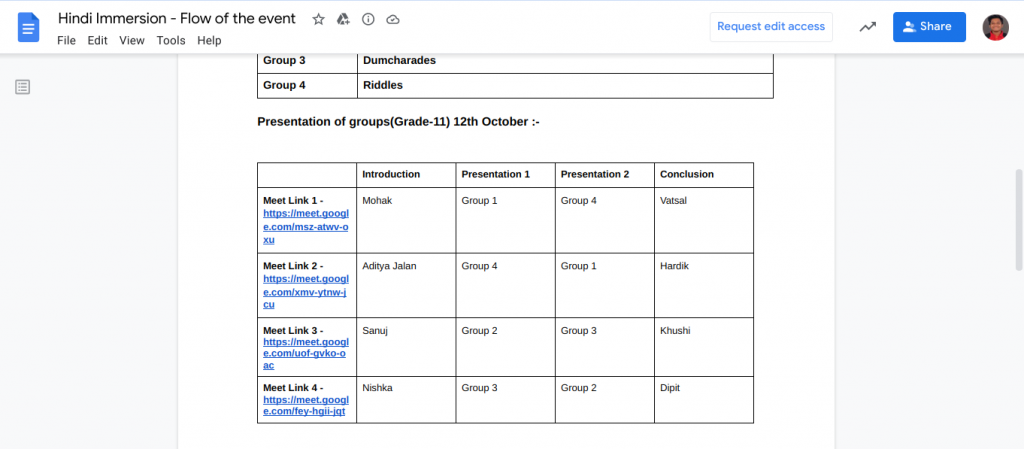Open the Help menu
Viewport: 1024px width, 449px height.
click(x=209, y=40)
